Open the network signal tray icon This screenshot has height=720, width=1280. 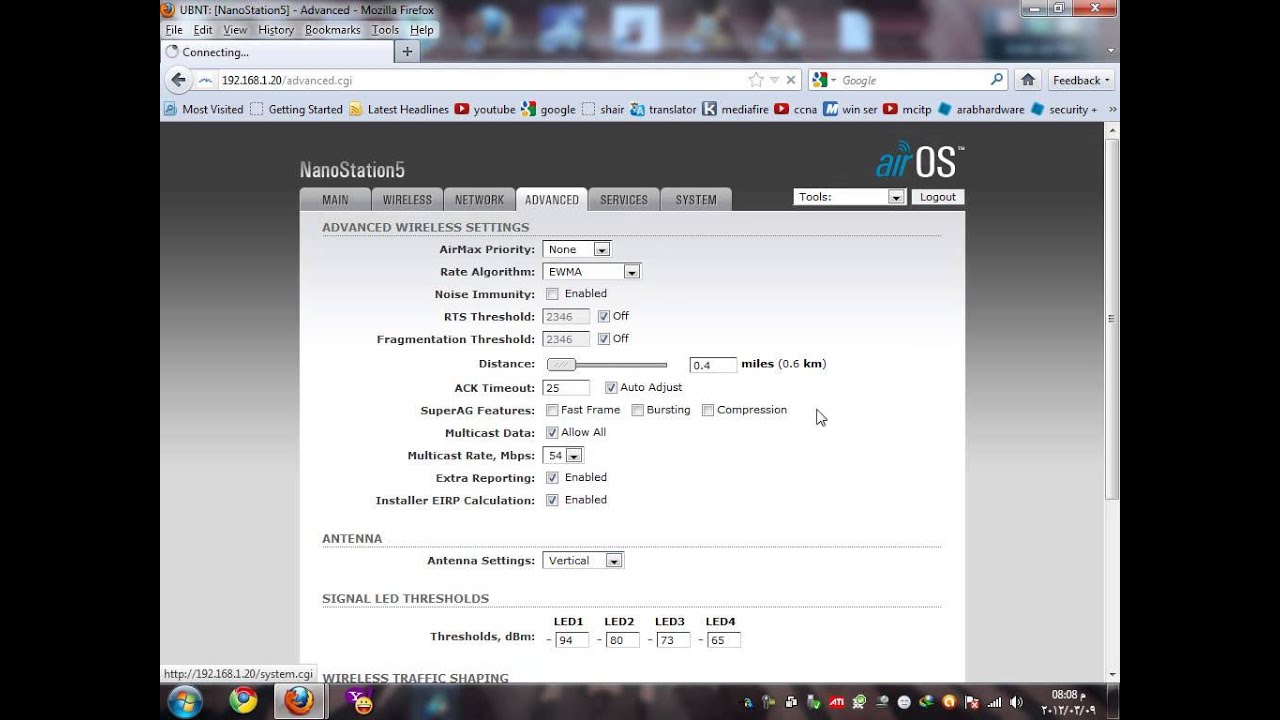[994, 702]
